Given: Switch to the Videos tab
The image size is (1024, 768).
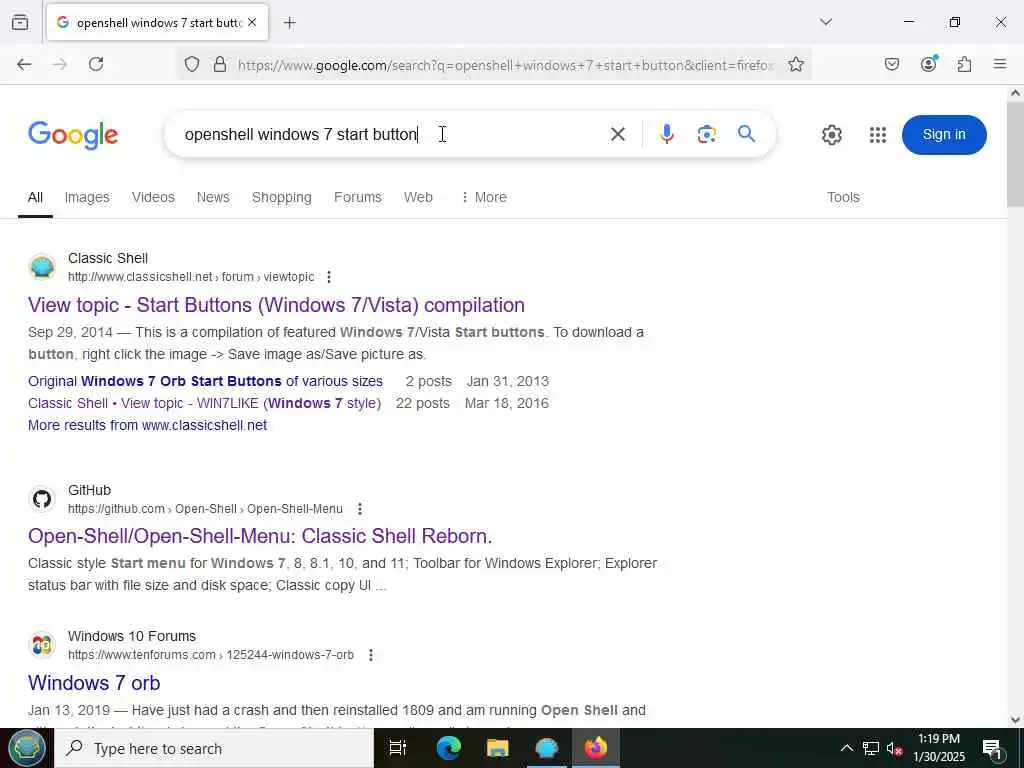Looking at the screenshot, I should [x=153, y=197].
